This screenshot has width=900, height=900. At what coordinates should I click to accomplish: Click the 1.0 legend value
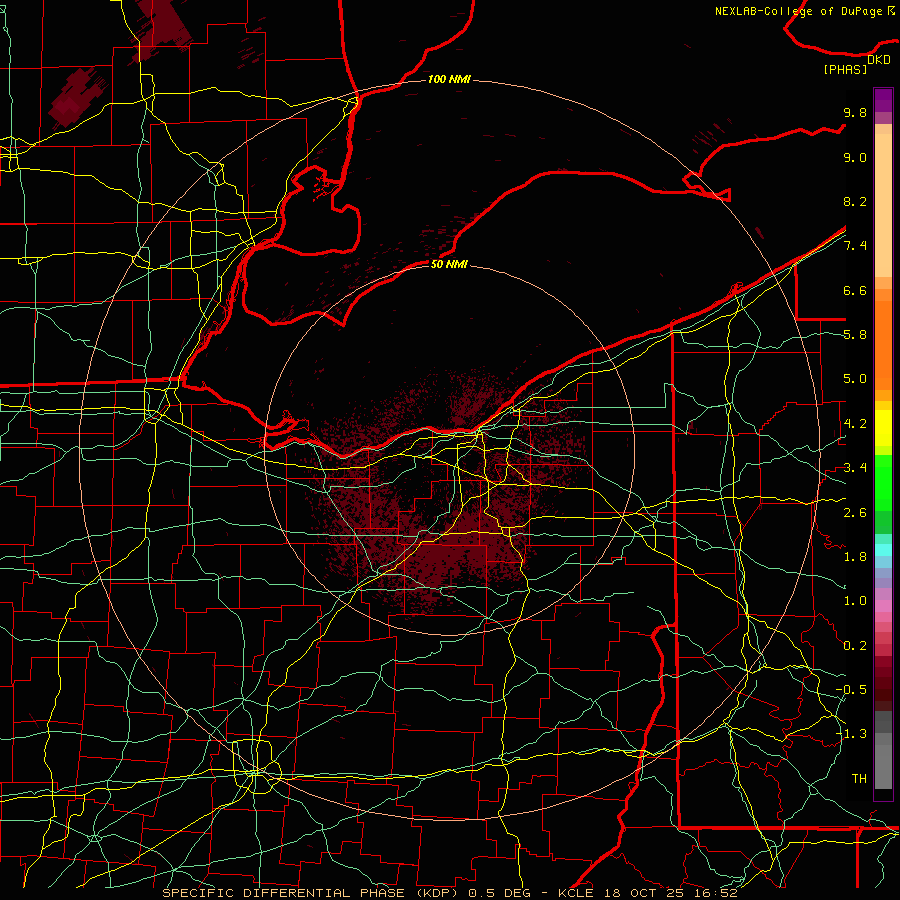[x=855, y=601]
